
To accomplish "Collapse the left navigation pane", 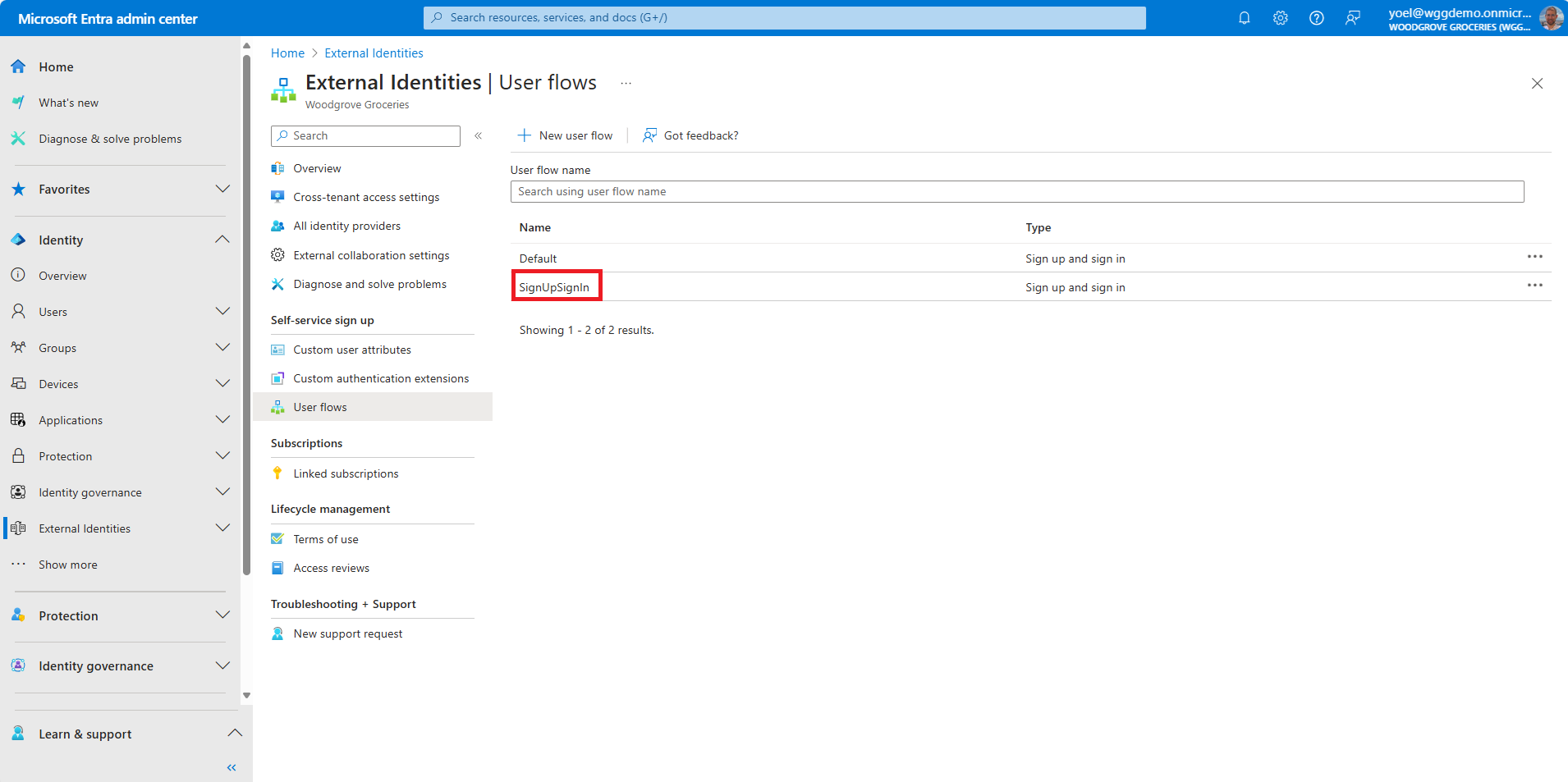I will click(232, 767).
